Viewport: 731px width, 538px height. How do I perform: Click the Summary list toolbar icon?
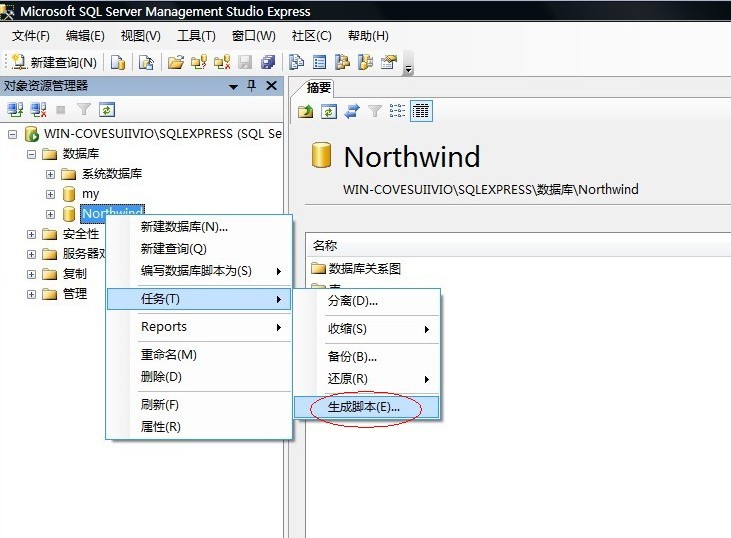[x=319, y=62]
